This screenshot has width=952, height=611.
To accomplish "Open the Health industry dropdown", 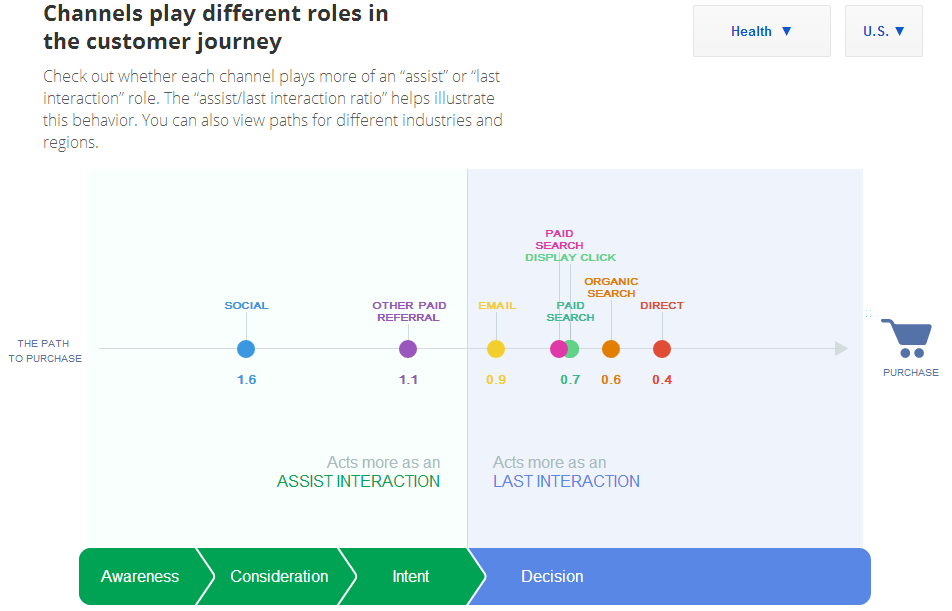I will click(x=761, y=31).
